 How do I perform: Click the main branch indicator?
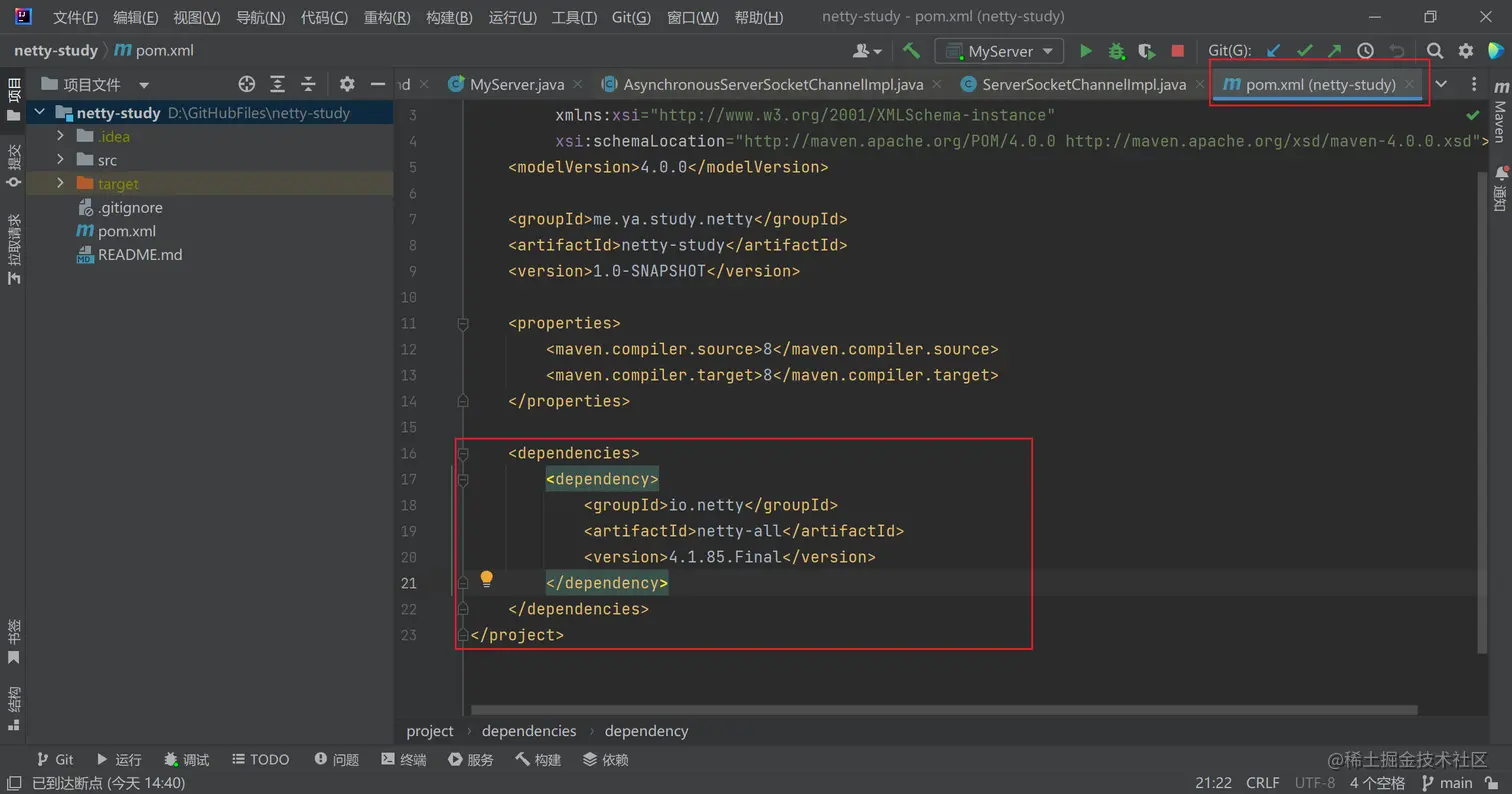coord(1447,783)
